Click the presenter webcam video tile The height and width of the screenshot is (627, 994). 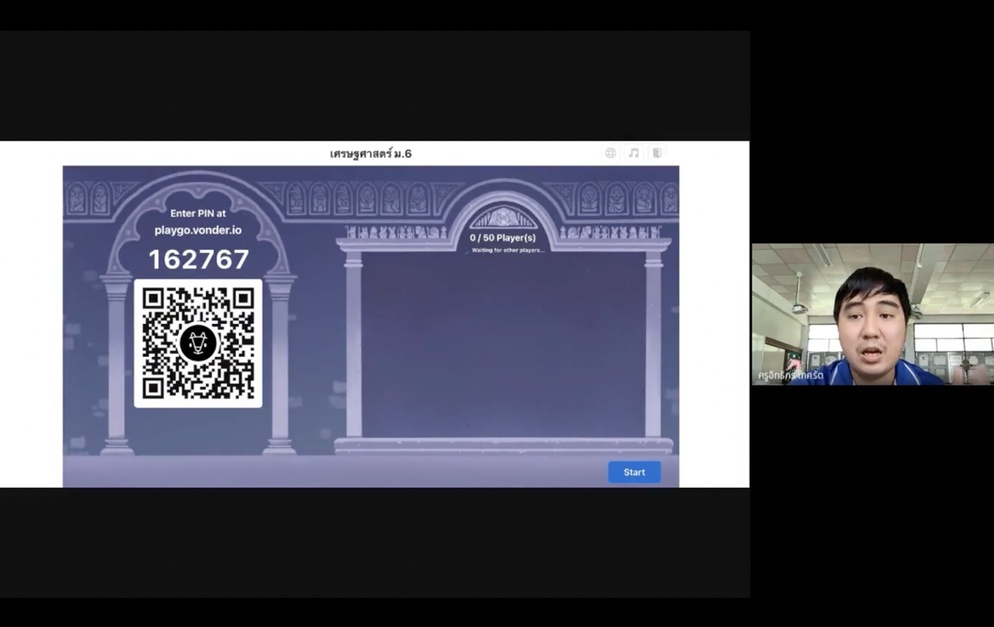point(873,314)
